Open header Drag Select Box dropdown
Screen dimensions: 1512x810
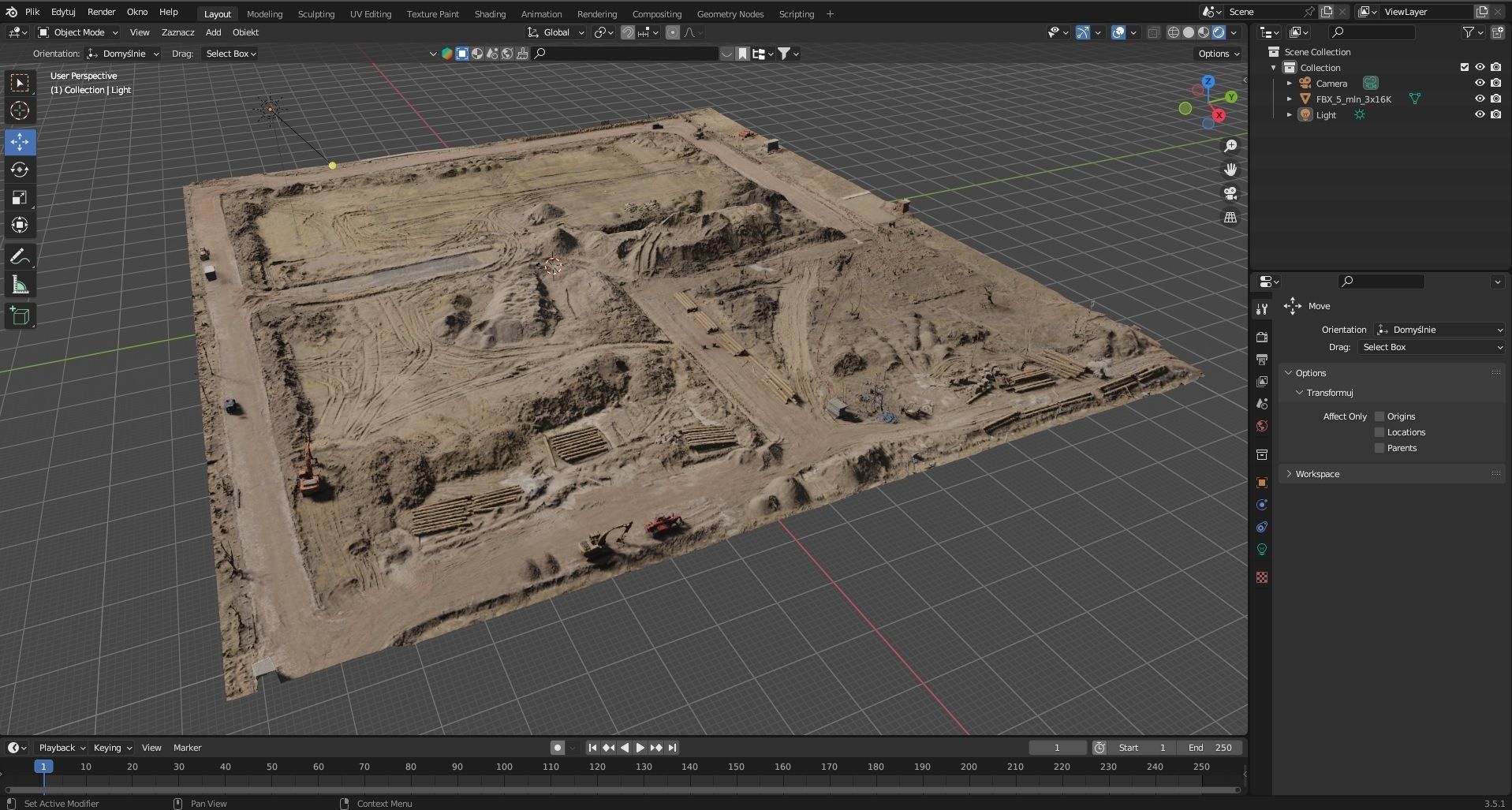[230, 54]
